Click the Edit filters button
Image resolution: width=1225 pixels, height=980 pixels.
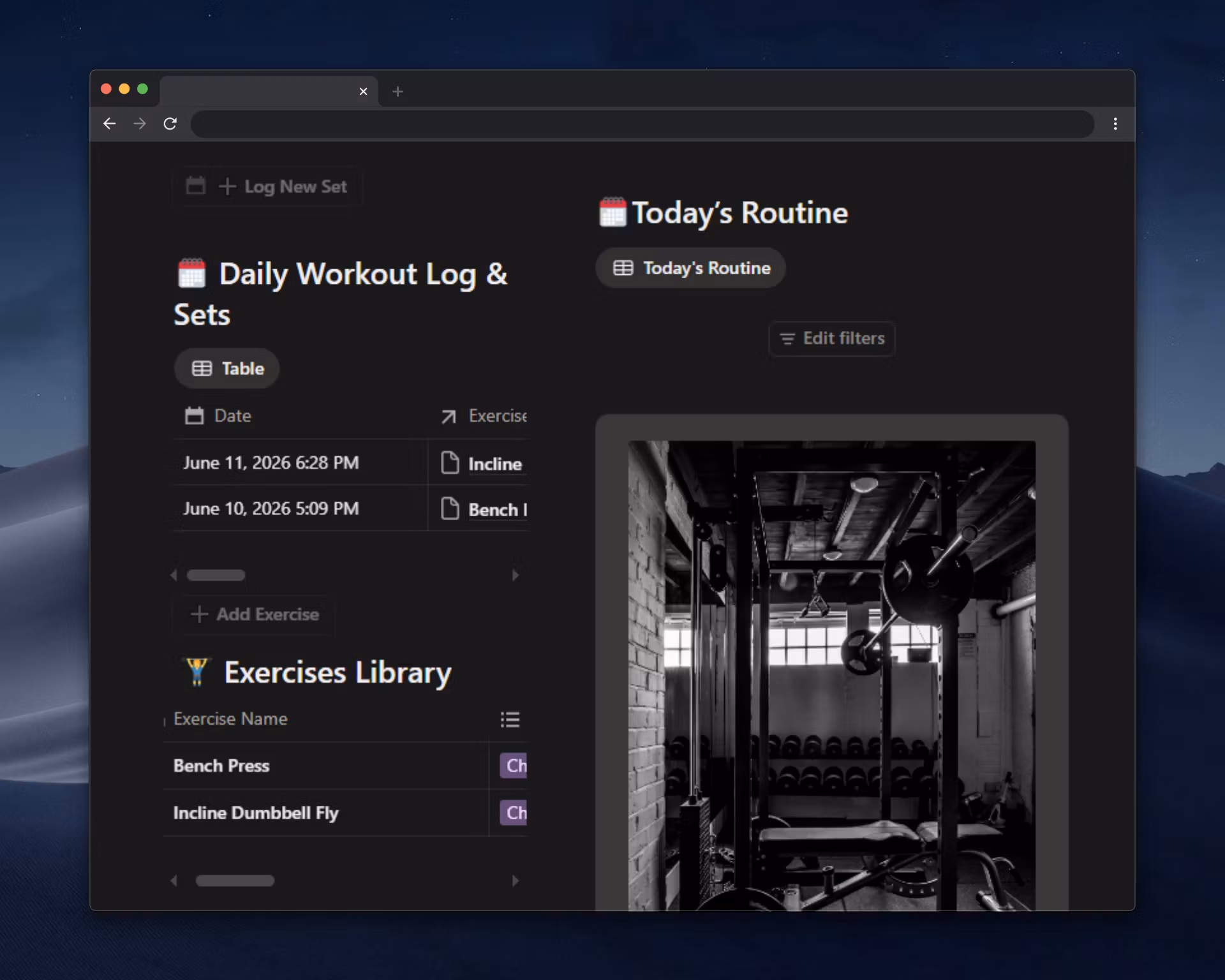pos(831,339)
